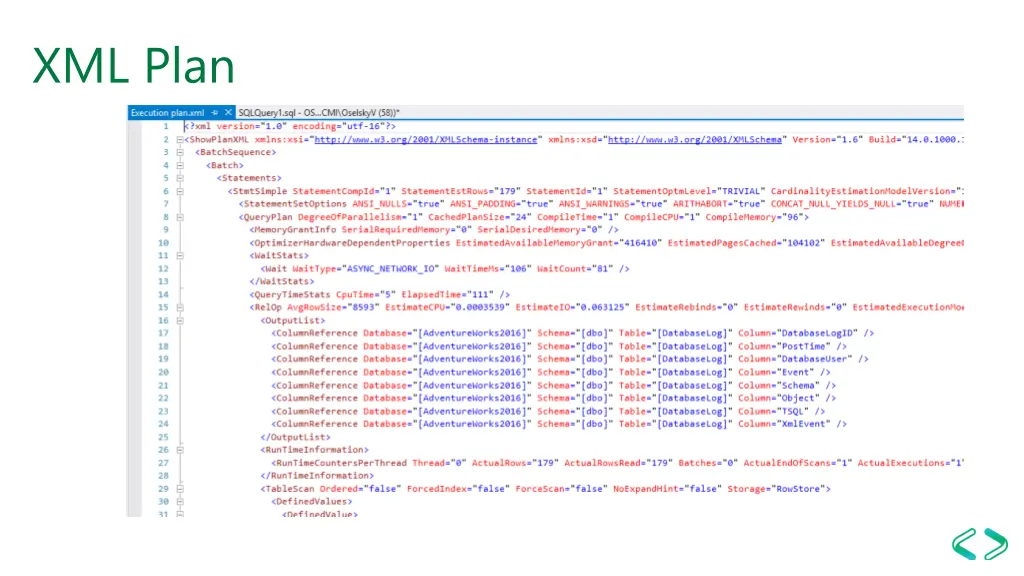Select the Execution plan.xml tab
The image size is (1024, 576).
(167, 113)
